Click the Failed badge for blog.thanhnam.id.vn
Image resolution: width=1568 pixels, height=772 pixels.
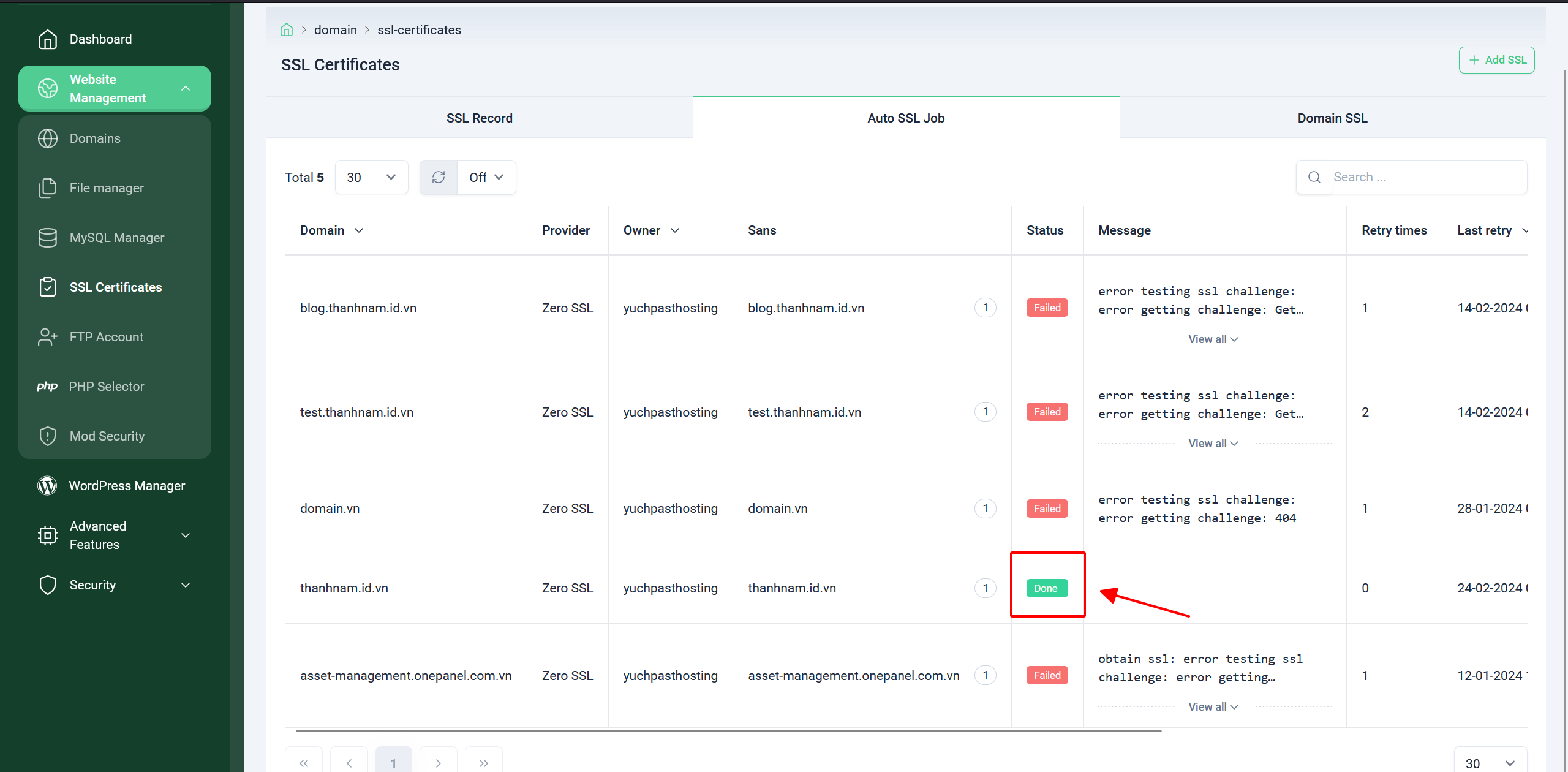pyautogui.click(x=1047, y=308)
